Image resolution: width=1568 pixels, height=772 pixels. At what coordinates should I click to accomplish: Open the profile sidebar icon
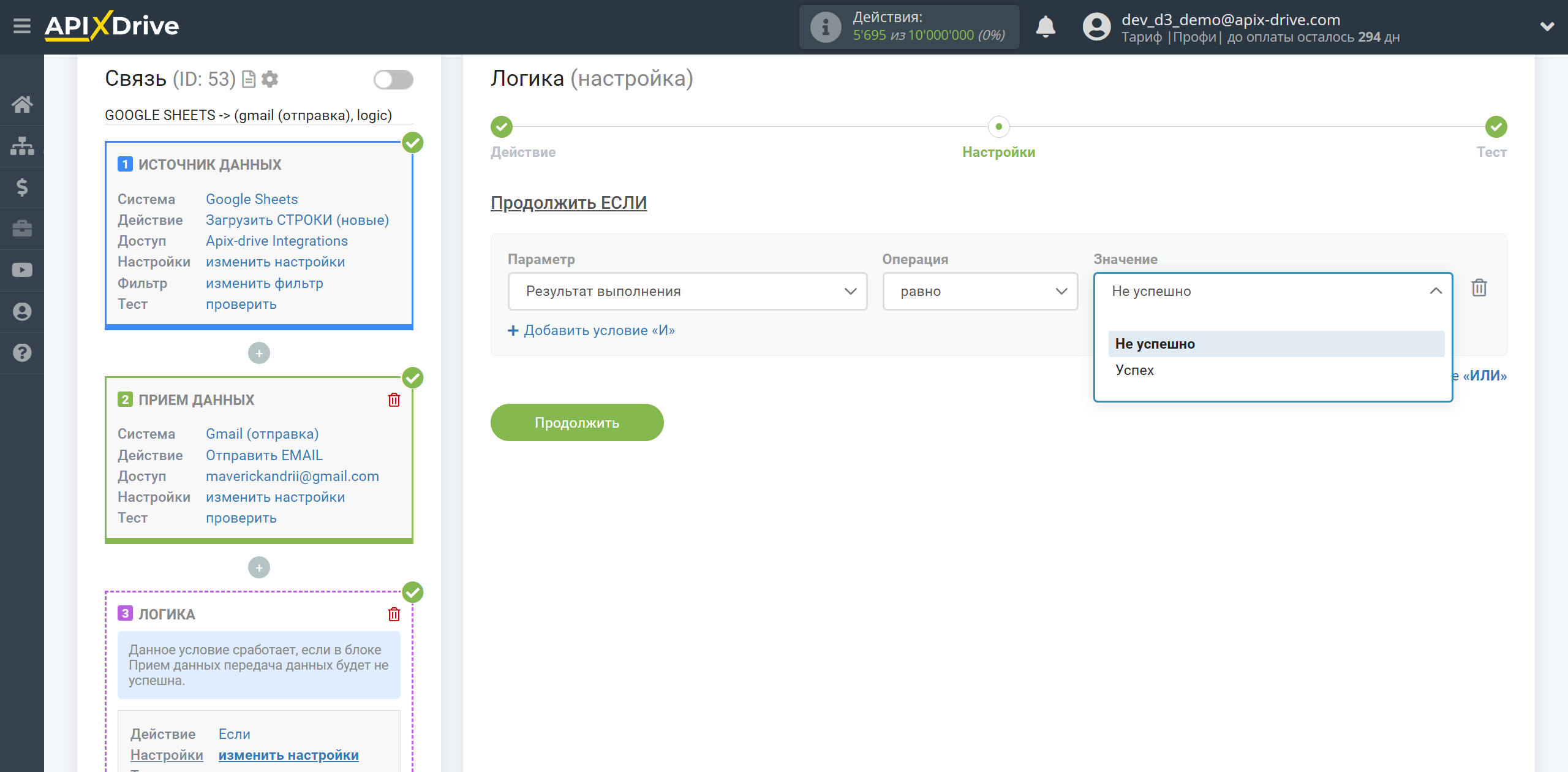[22, 312]
